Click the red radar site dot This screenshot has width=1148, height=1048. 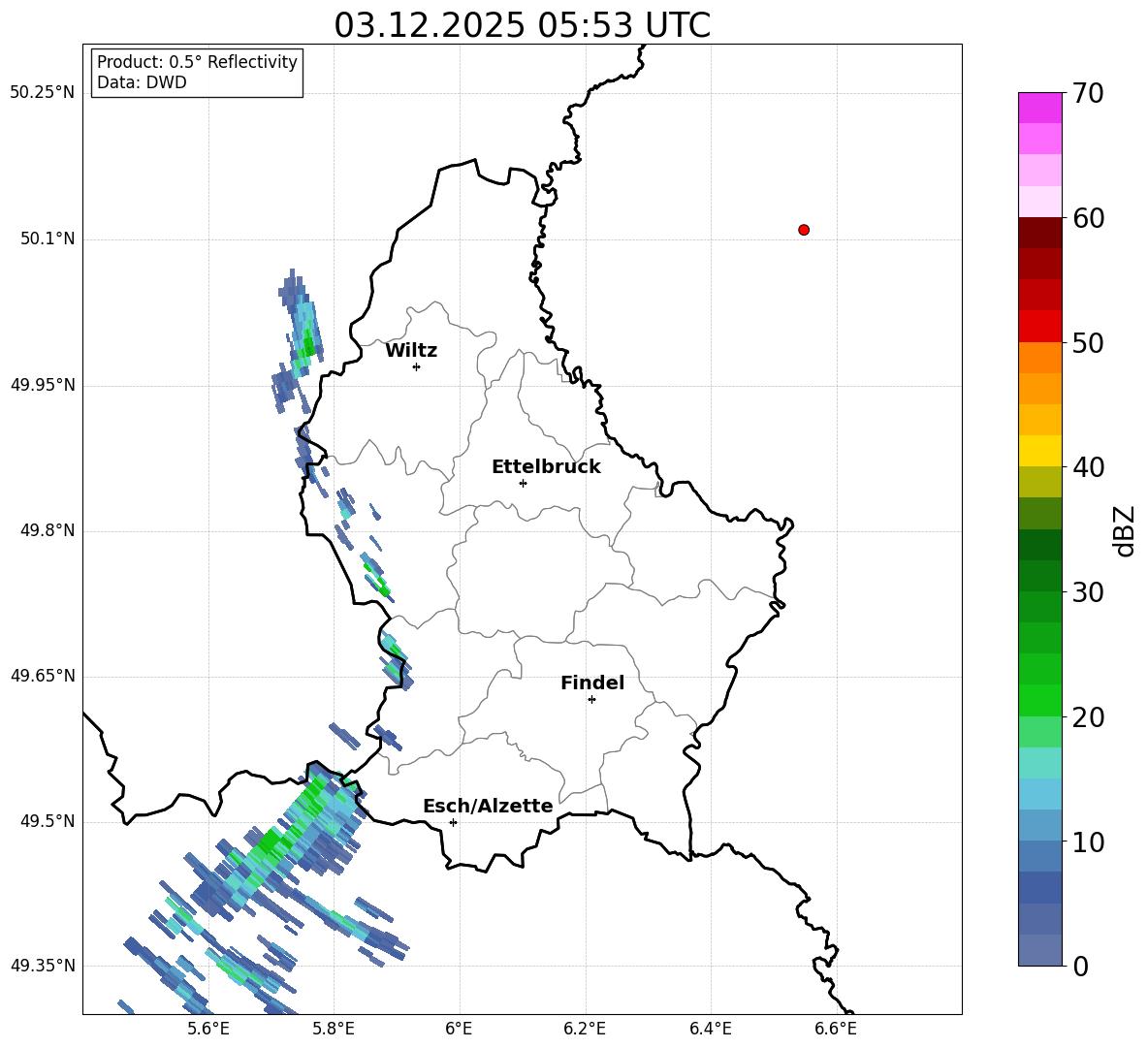click(803, 230)
